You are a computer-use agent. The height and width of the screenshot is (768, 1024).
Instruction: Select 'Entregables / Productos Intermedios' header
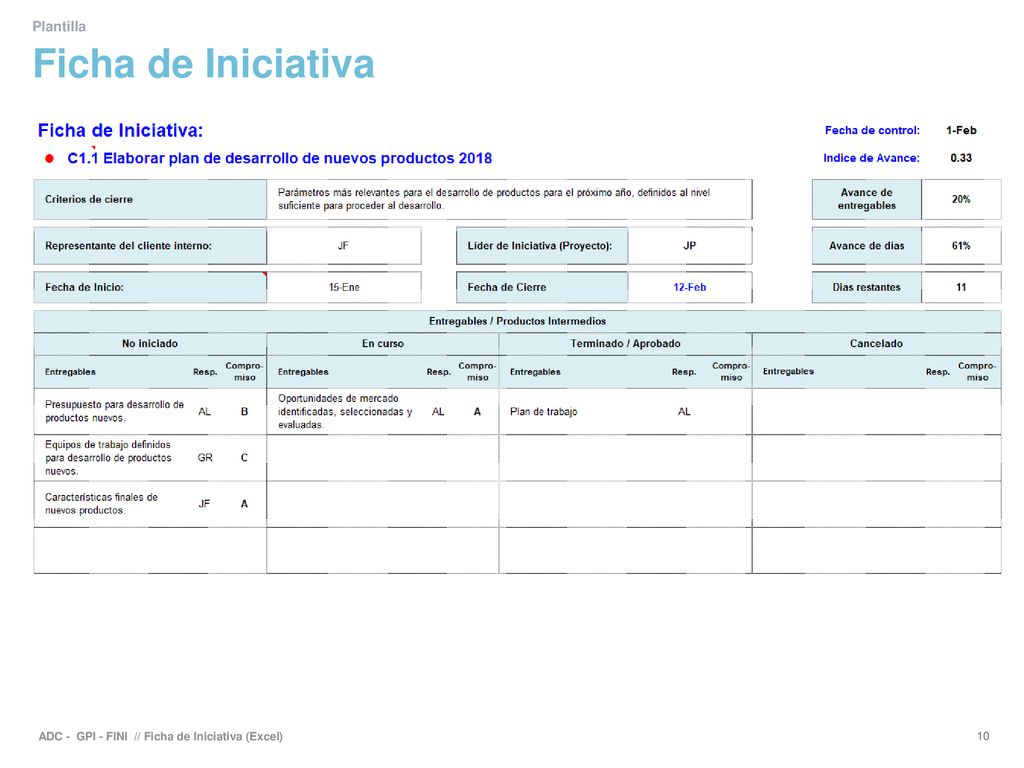click(517, 321)
